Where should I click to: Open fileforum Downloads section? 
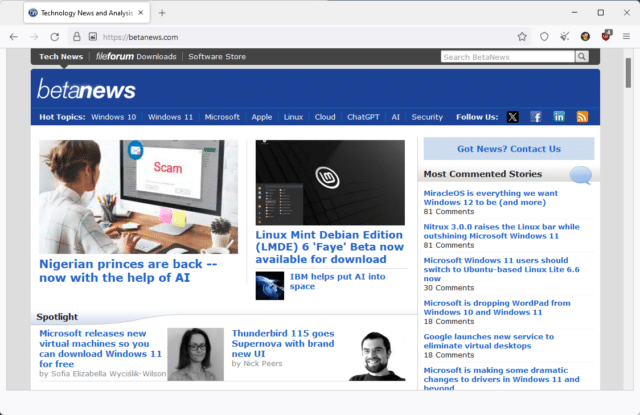pos(136,57)
